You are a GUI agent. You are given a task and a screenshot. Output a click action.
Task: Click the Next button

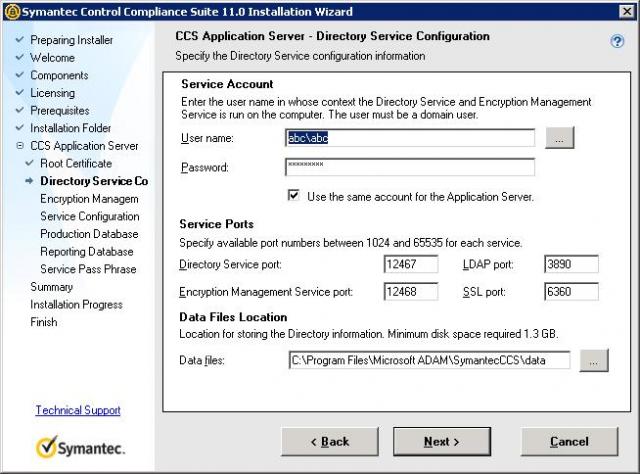point(442,441)
